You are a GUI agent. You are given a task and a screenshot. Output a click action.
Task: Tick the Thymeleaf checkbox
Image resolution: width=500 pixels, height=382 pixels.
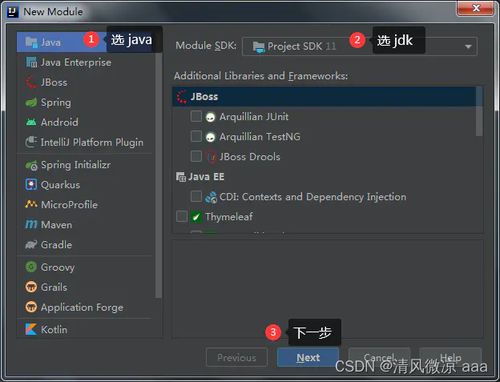[182, 216]
